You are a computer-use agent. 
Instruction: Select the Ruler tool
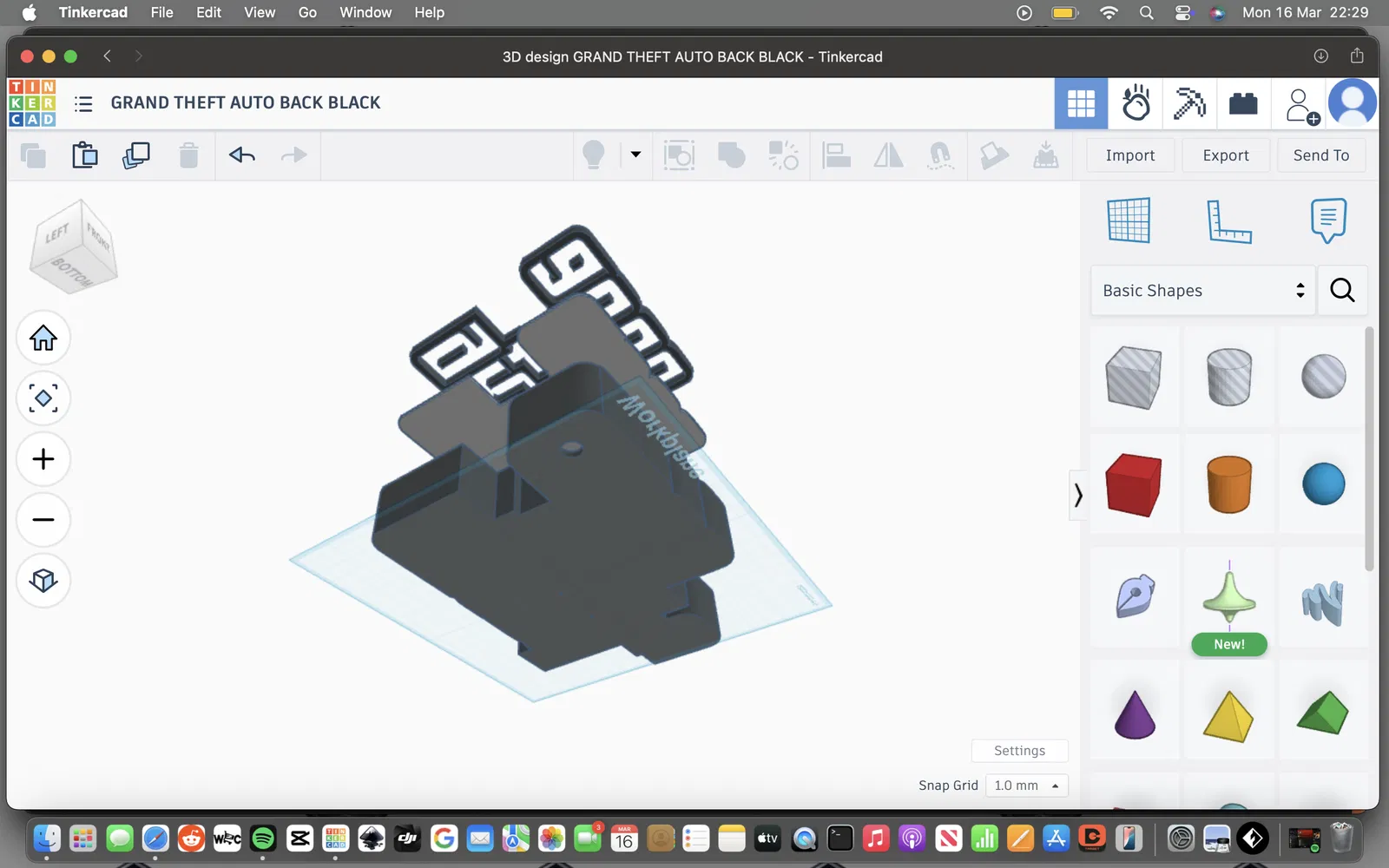(x=1229, y=220)
